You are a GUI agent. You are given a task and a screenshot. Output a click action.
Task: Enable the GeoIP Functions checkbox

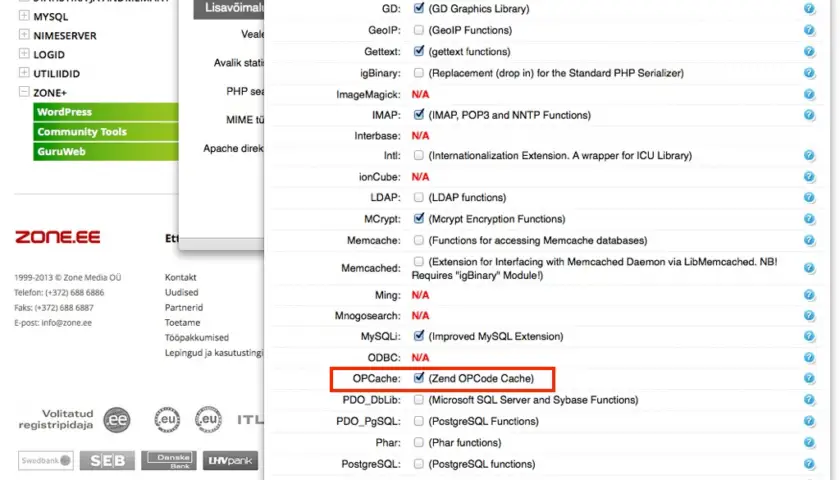418,30
